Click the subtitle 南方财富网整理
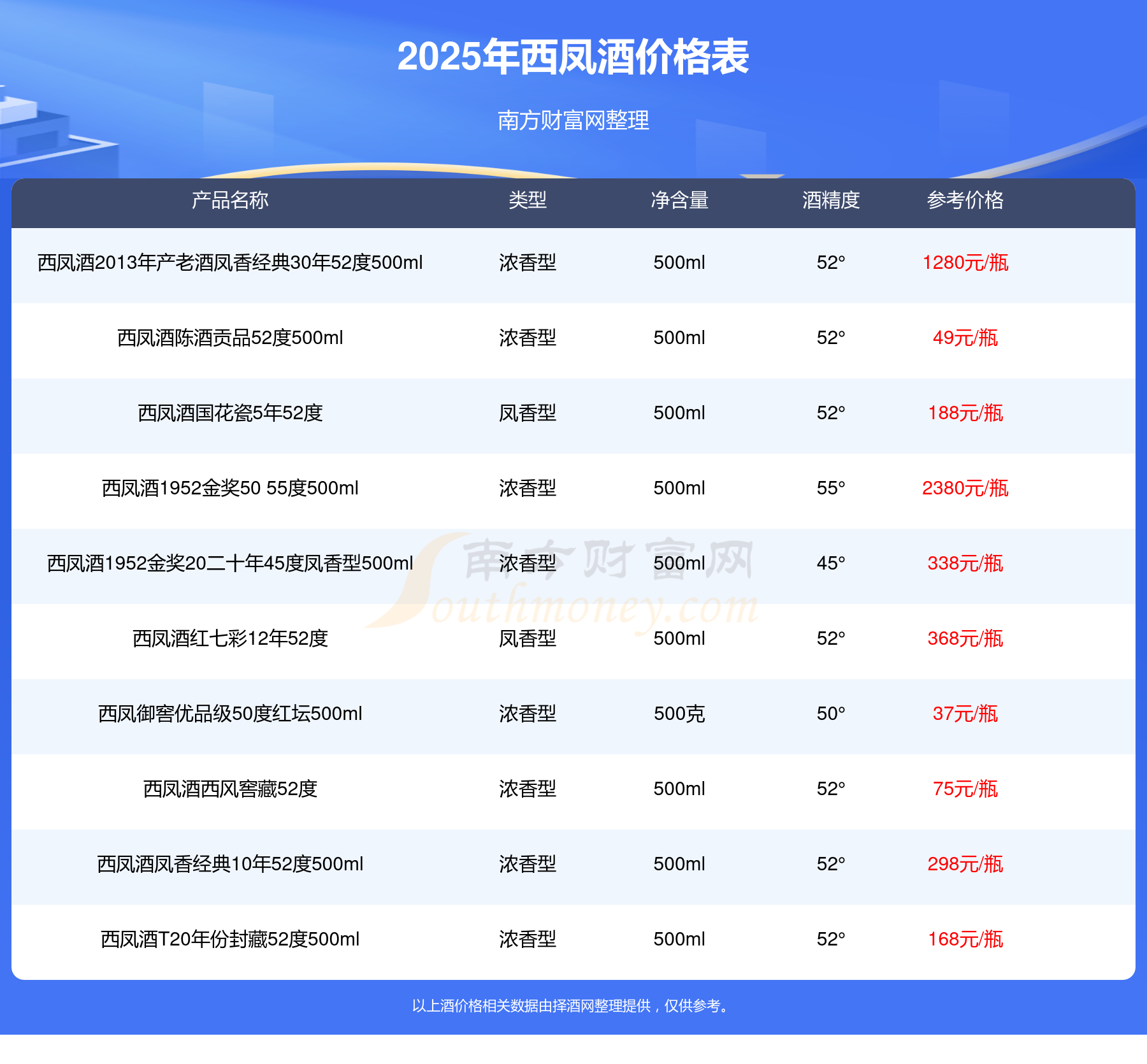1147x1064 pixels. click(x=573, y=120)
